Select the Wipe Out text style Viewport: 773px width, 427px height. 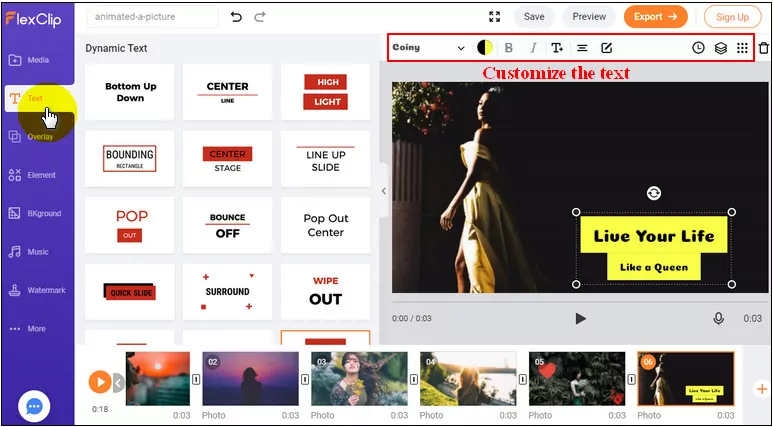click(x=325, y=292)
